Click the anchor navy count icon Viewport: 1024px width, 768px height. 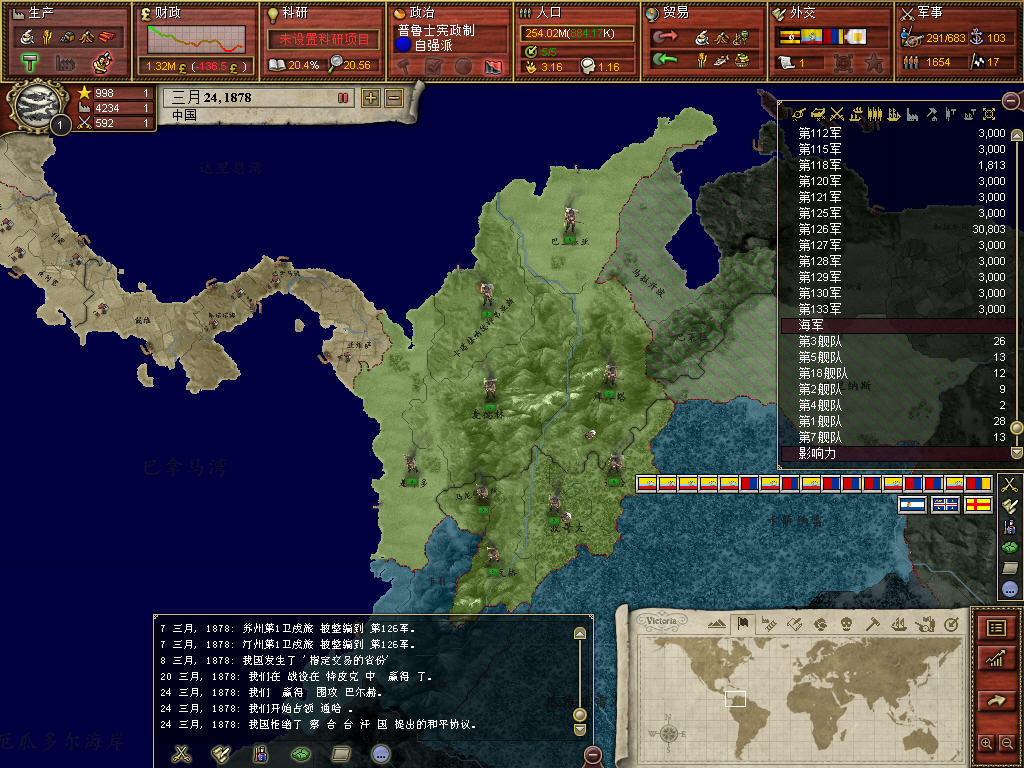click(976, 37)
